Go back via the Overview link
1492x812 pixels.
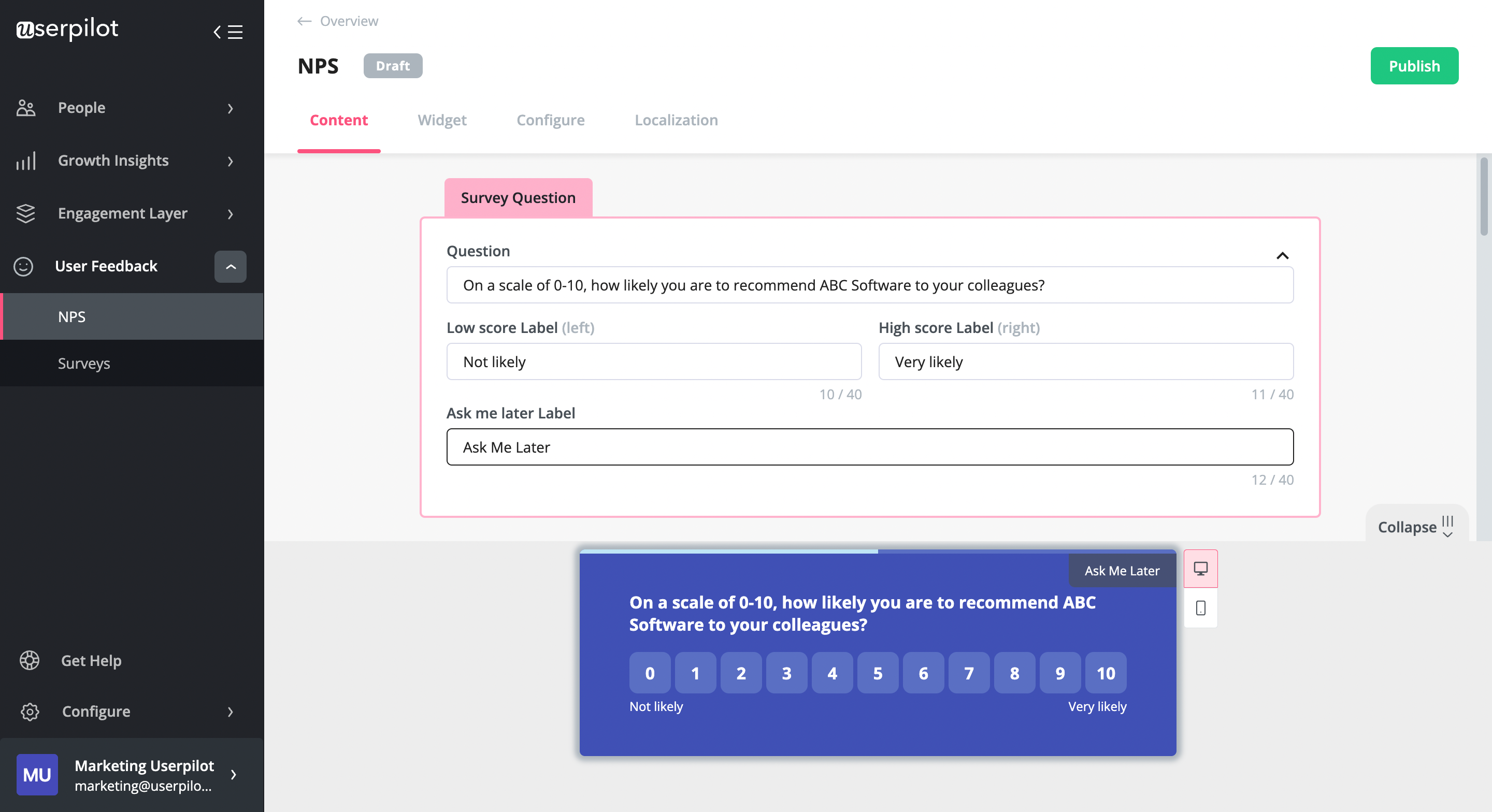(x=337, y=21)
